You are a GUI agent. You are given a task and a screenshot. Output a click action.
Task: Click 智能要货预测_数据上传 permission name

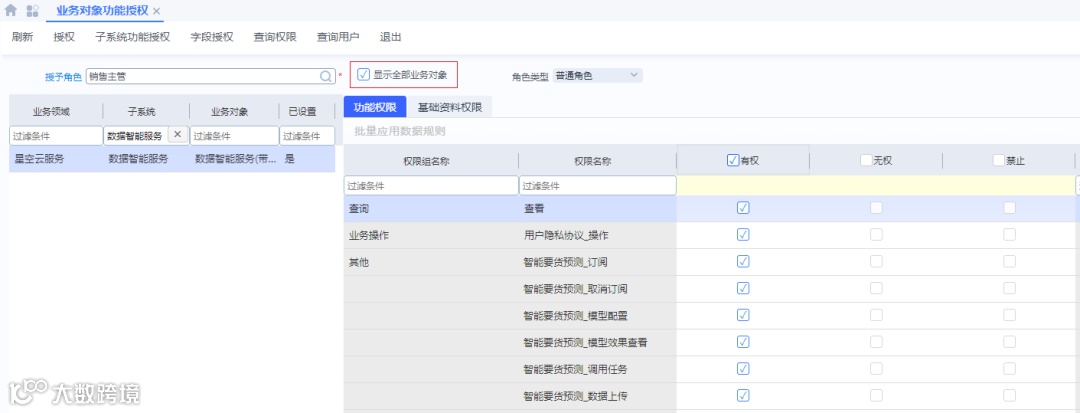pyautogui.click(x=575, y=396)
